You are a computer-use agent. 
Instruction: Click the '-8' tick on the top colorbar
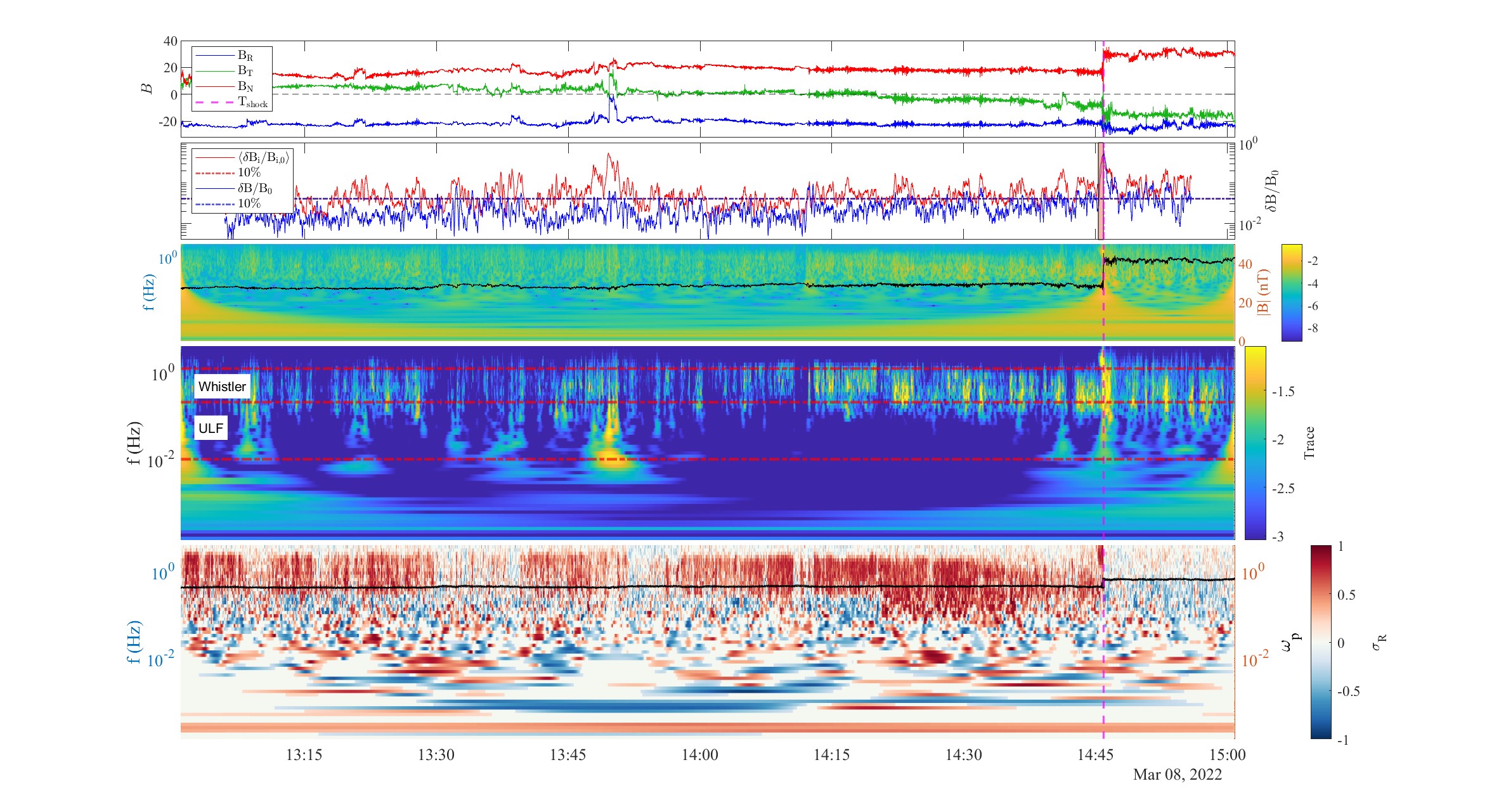(1313, 328)
